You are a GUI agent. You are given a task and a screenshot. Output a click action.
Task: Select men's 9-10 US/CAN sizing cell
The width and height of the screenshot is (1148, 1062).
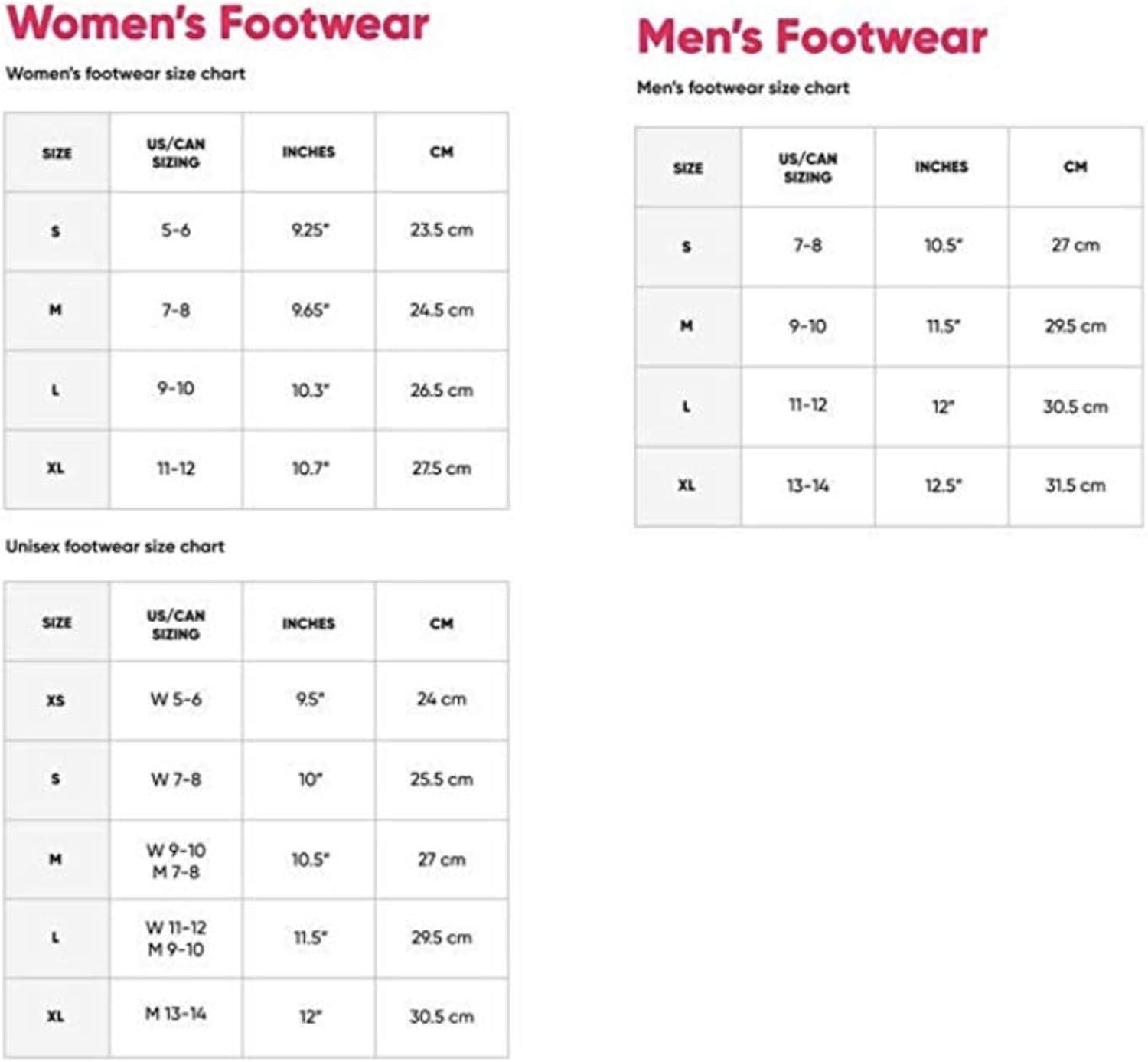pos(807,326)
